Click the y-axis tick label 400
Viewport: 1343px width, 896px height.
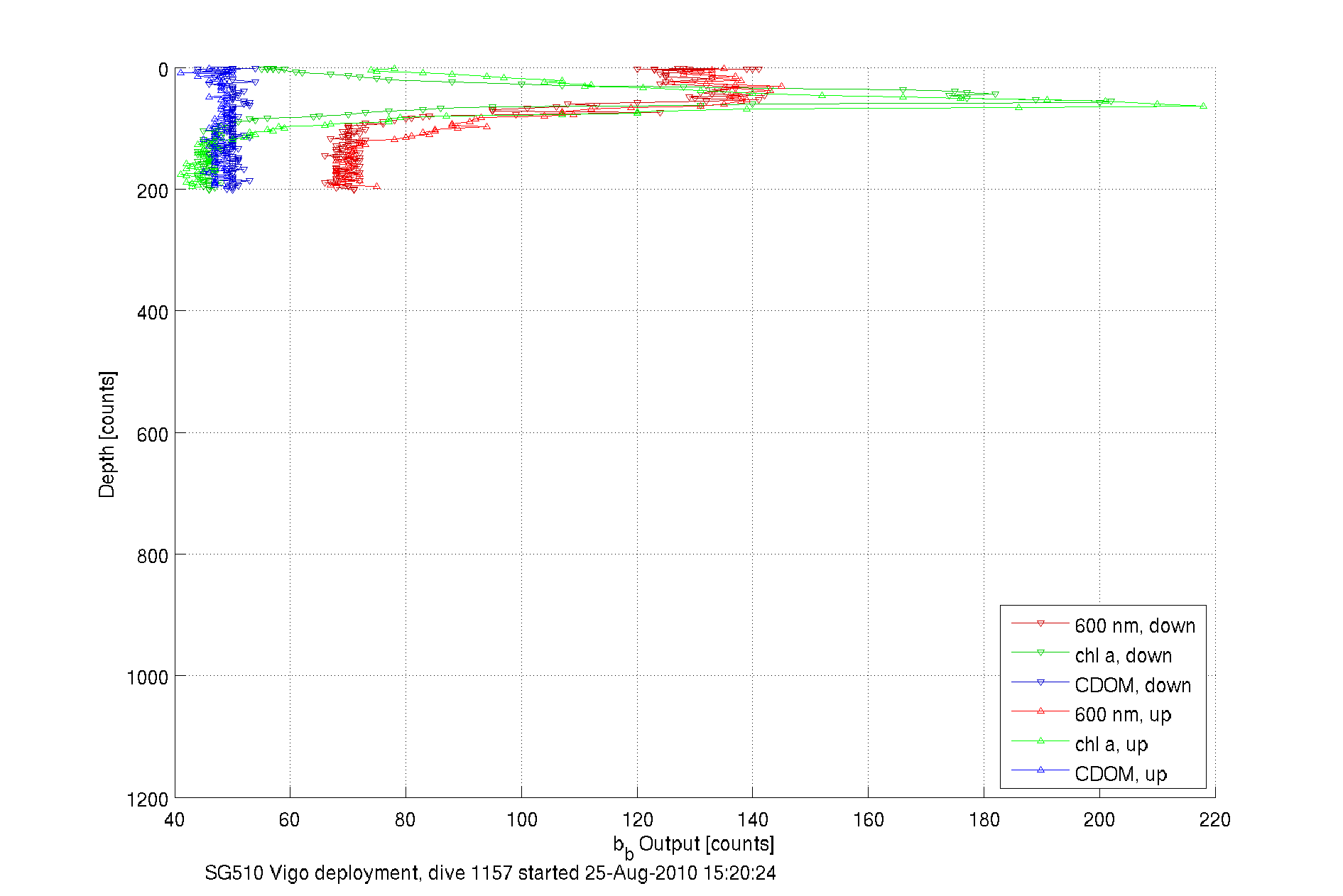click(x=152, y=312)
